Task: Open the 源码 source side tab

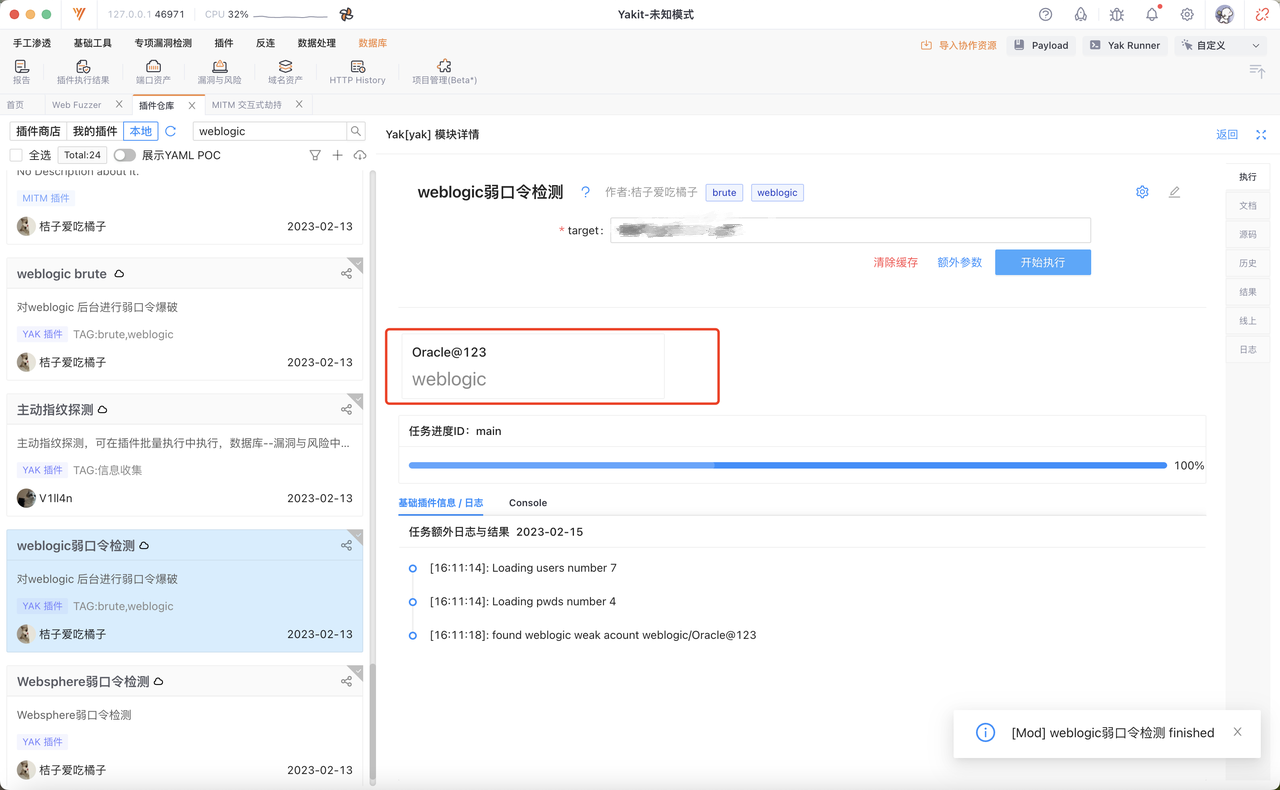Action: (1248, 234)
